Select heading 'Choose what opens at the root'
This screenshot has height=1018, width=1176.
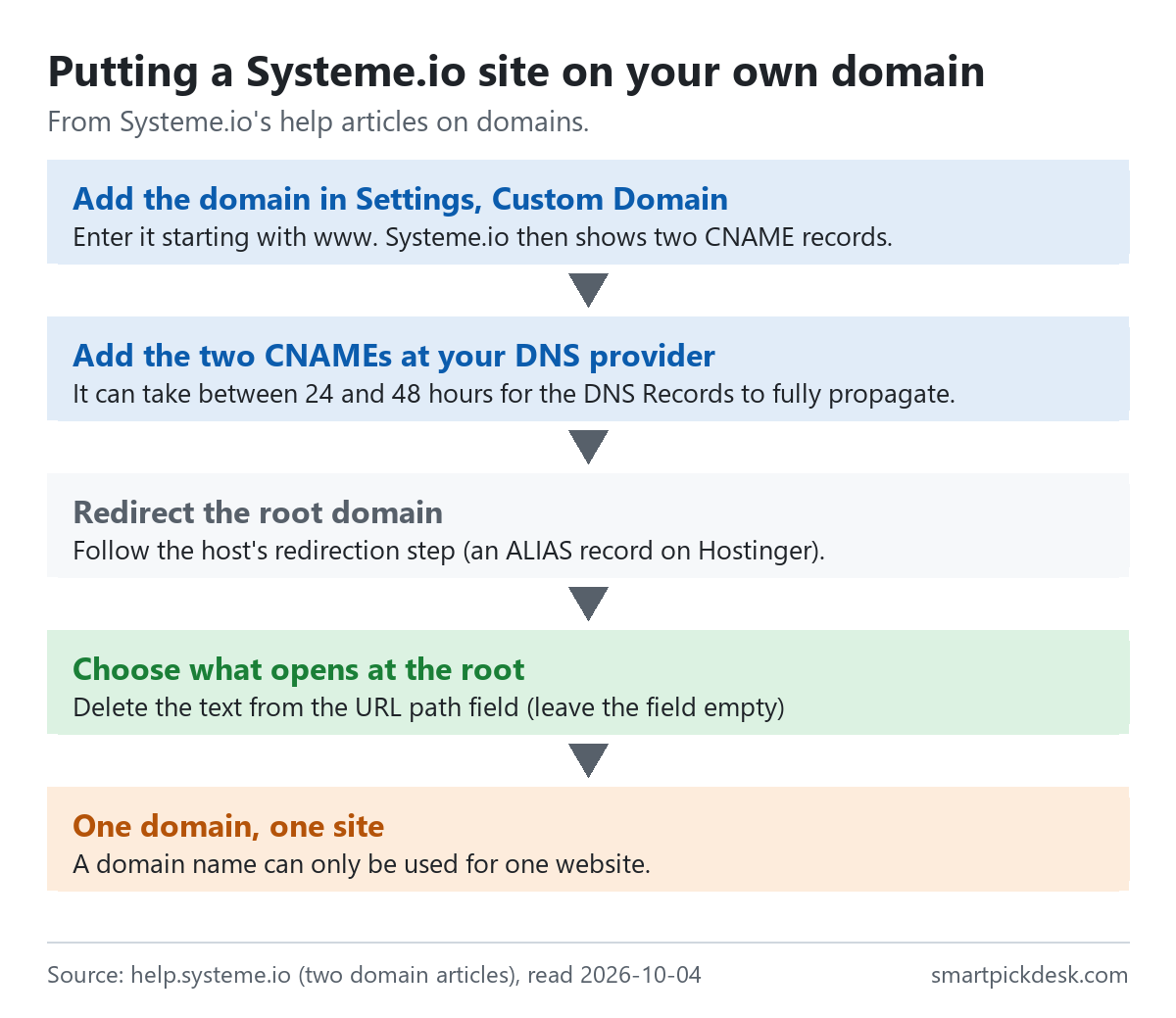point(299,669)
